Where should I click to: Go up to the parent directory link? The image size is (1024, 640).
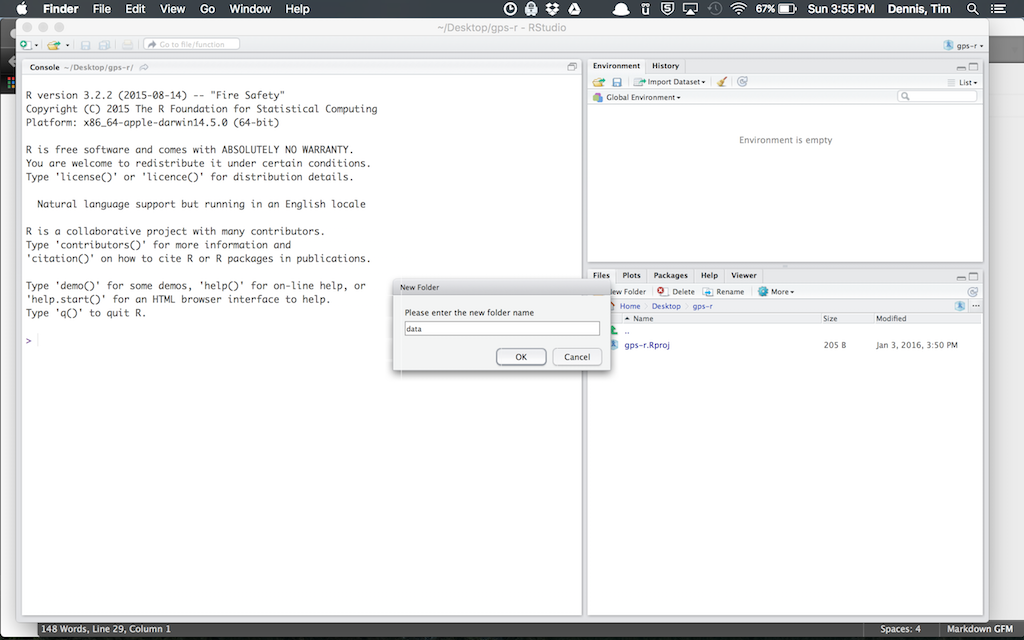pos(626,331)
